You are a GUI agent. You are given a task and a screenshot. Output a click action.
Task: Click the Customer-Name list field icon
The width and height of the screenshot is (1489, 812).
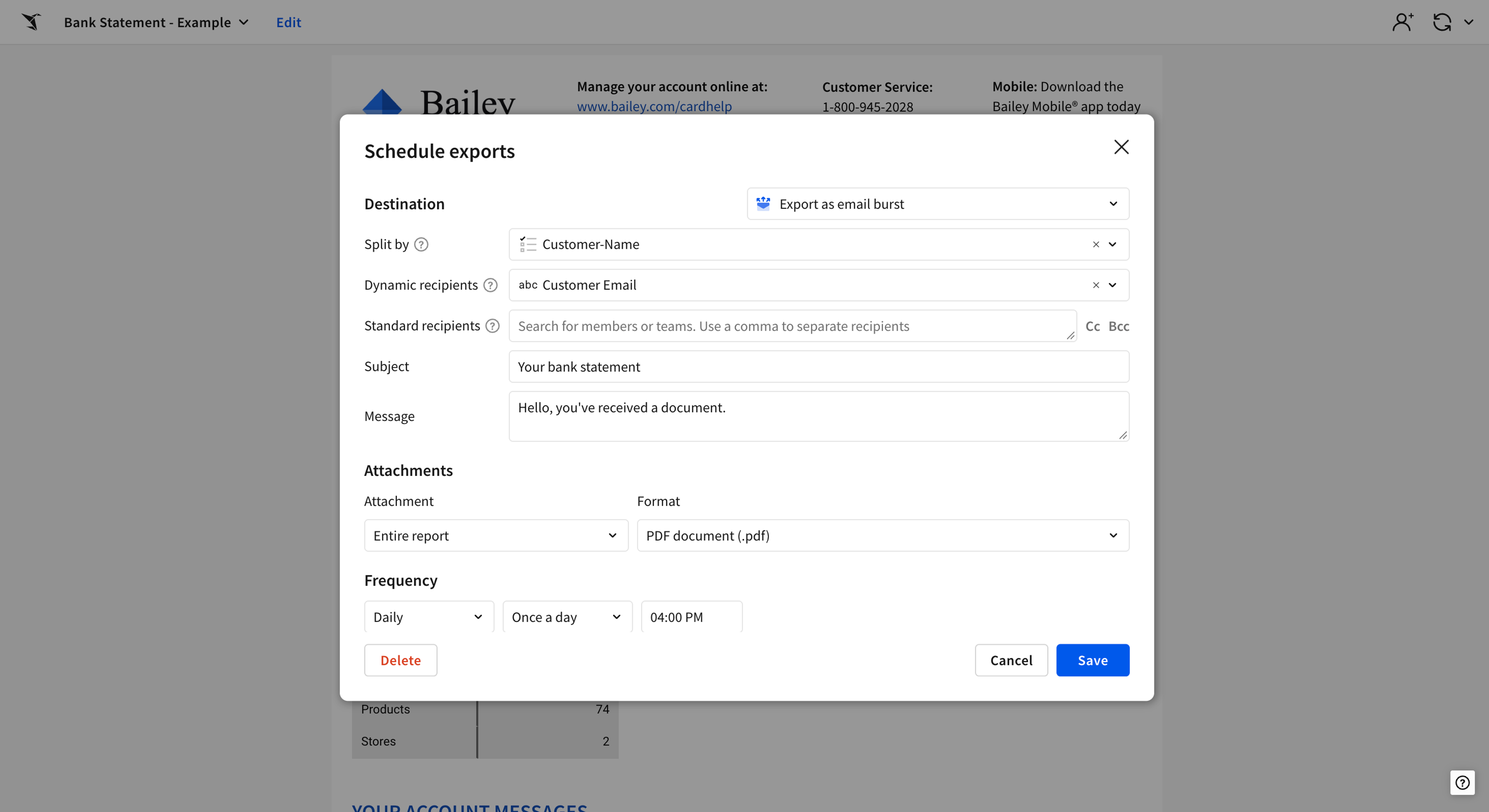point(527,245)
